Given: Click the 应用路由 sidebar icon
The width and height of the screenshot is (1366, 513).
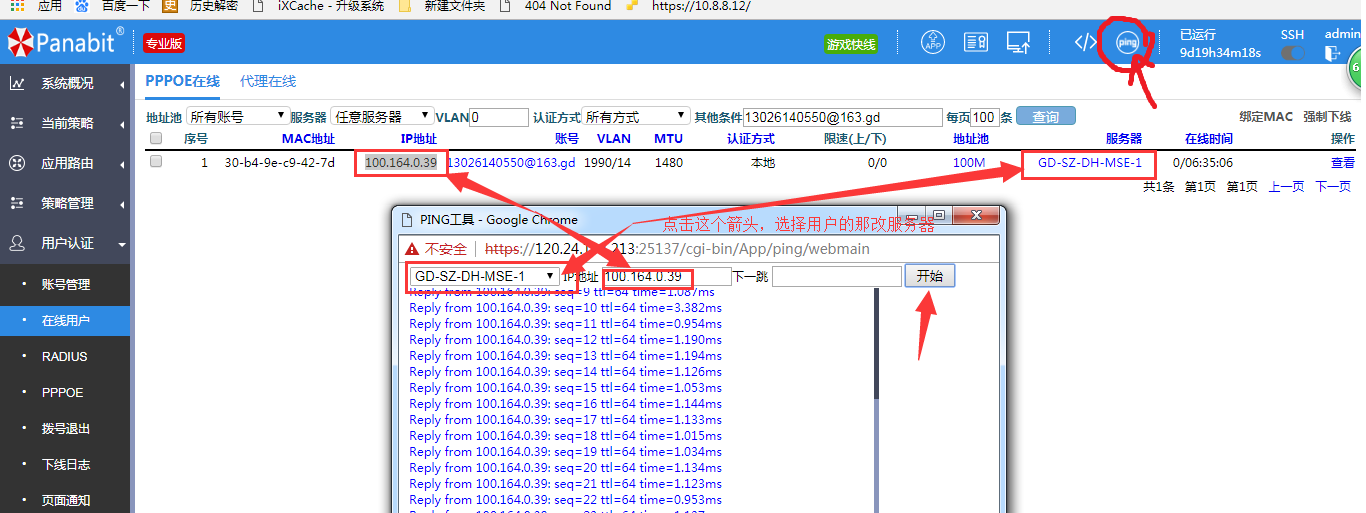Looking at the screenshot, I should (17, 163).
